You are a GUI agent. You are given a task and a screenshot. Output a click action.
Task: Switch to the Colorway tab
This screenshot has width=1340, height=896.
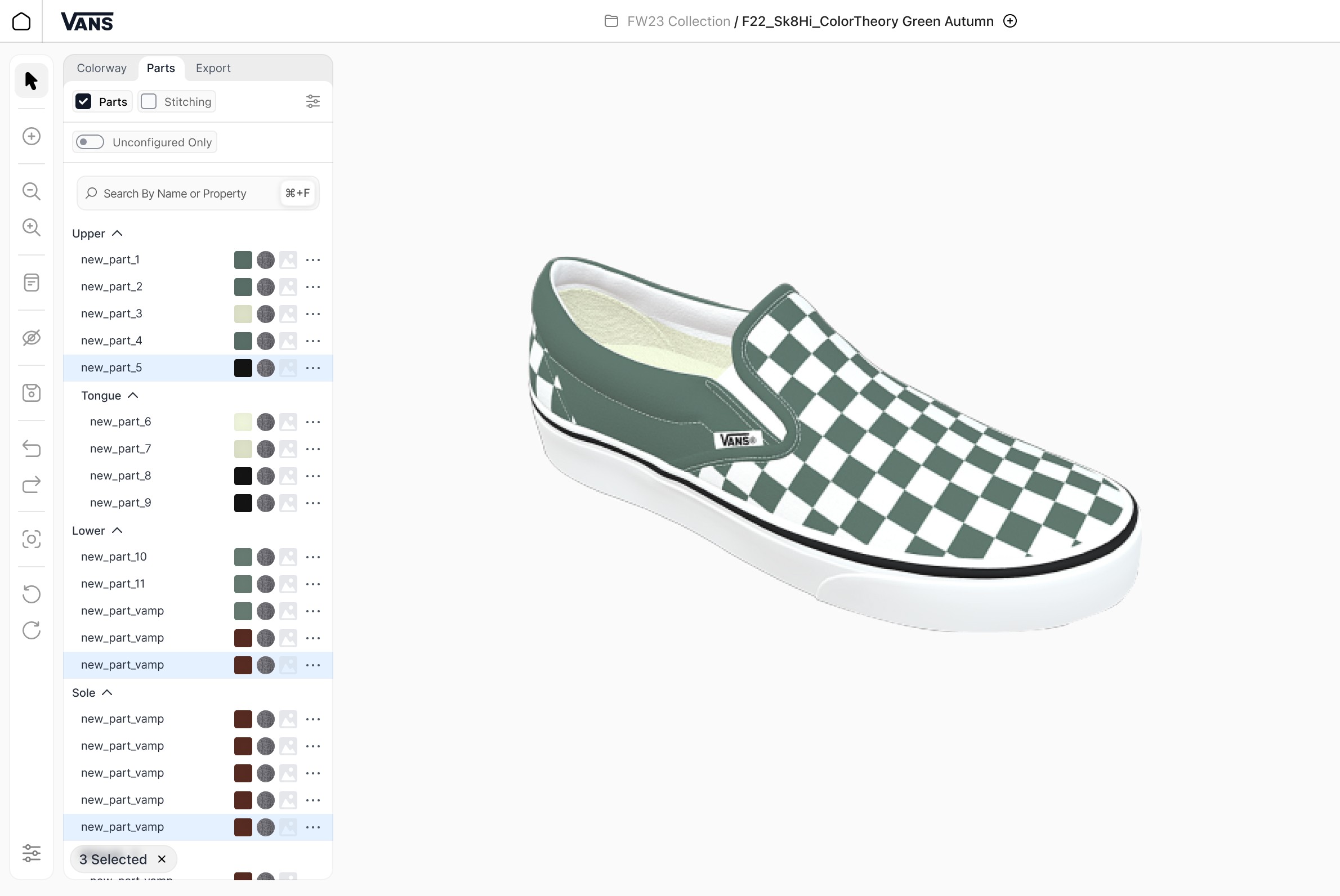pos(102,68)
